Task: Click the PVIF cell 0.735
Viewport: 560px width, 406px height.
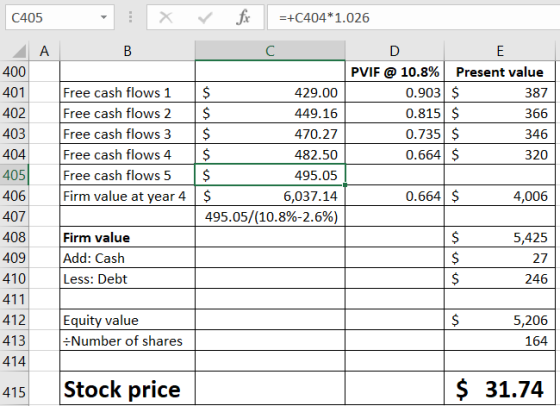Action: (x=395, y=134)
